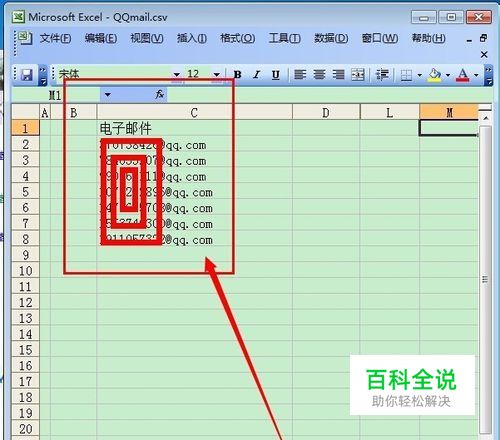The width and height of the screenshot is (500, 440).
Task: Open the 帮助(H) menu
Action: point(428,39)
